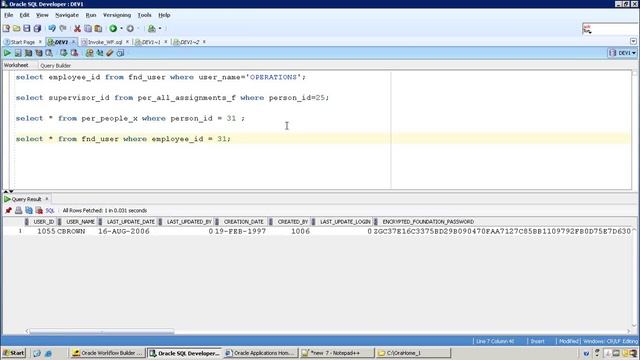Open the View menu
The width and height of the screenshot is (640, 360).
point(42,15)
